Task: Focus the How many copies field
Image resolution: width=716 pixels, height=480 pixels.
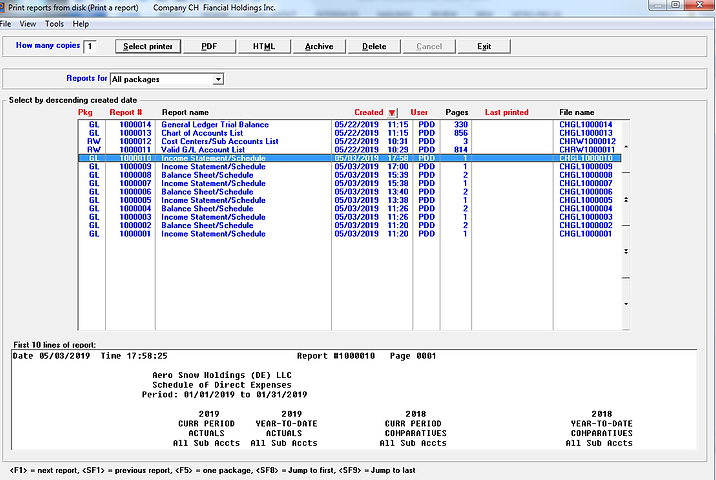Action: [90, 46]
